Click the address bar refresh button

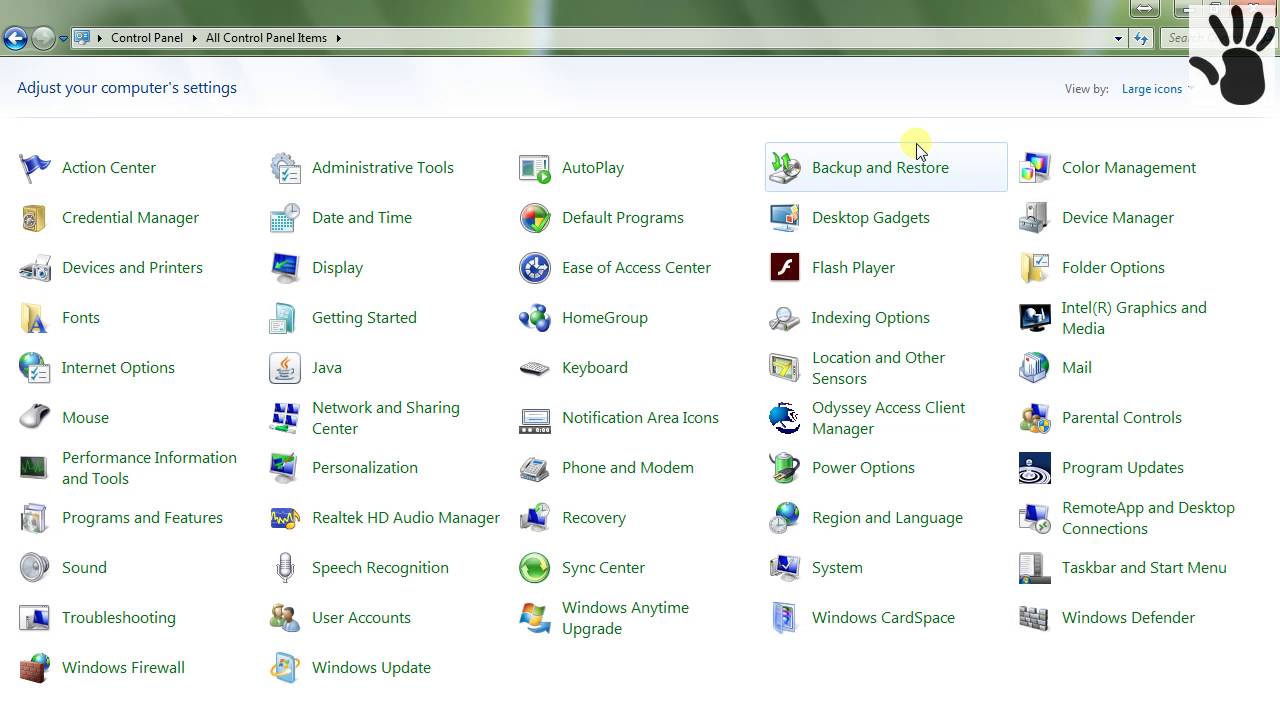[1141, 38]
